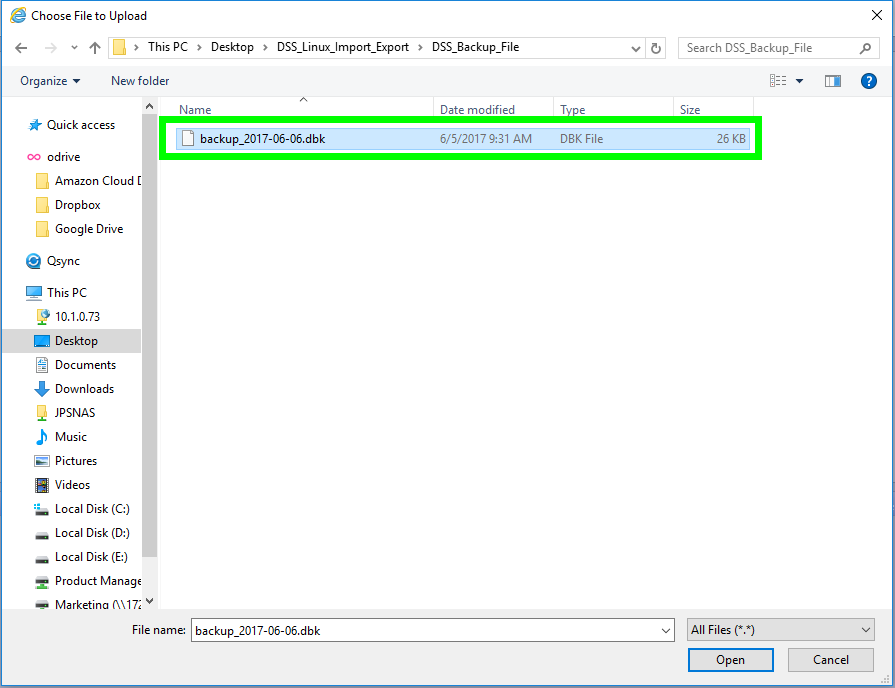Sort by Type column header
This screenshot has width=895, height=688.
click(x=573, y=110)
